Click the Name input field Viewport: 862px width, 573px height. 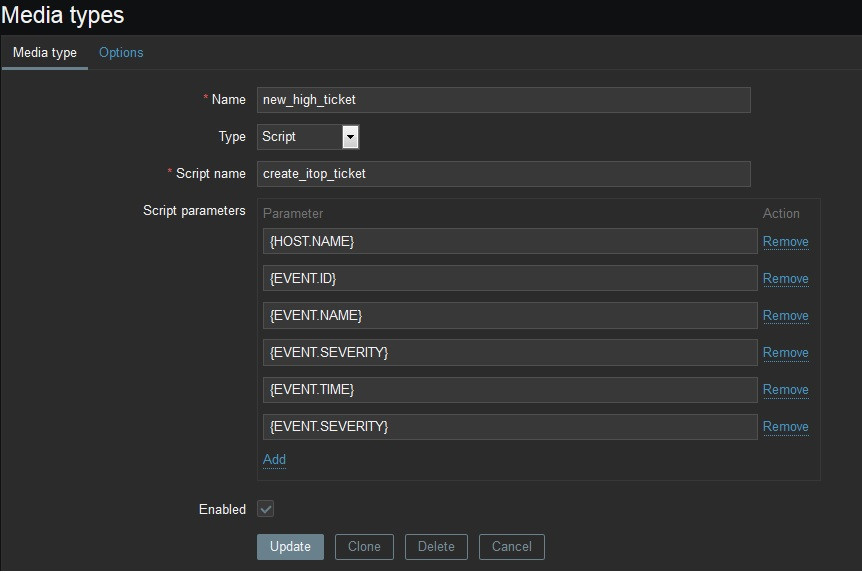(x=503, y=100)
